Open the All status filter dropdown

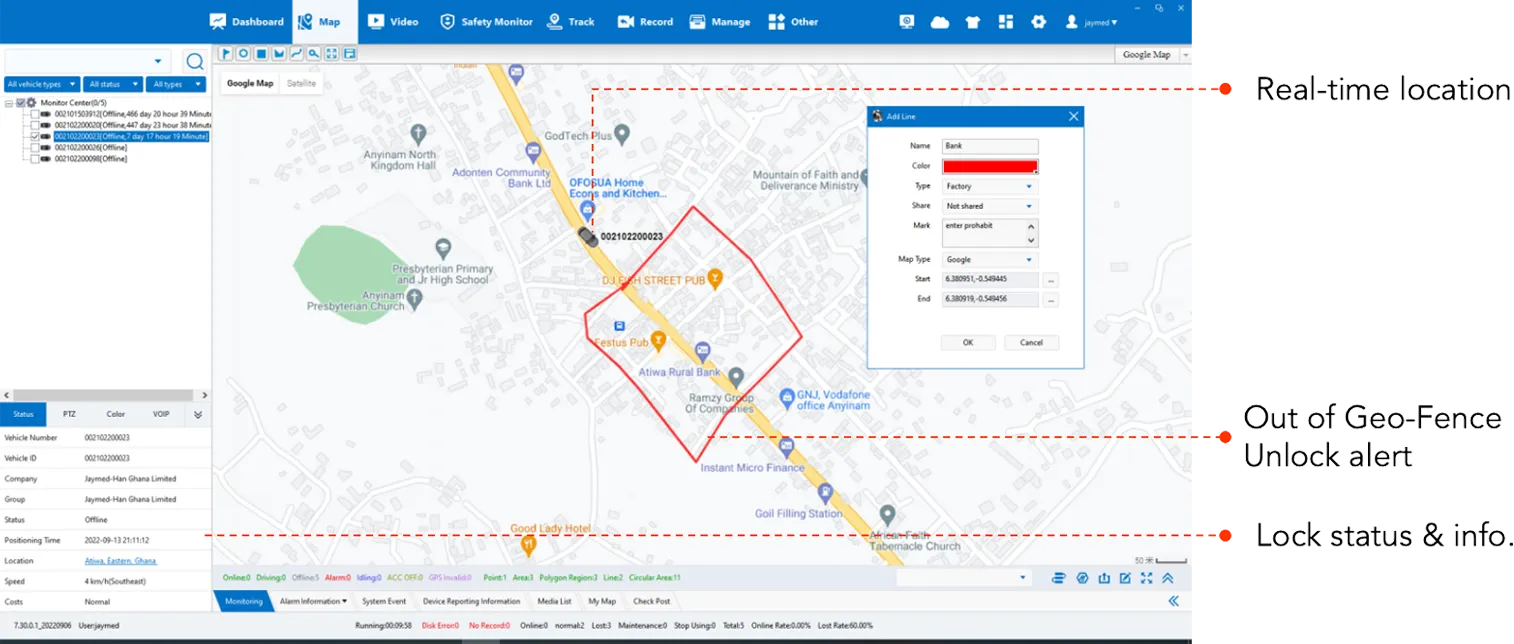click(113, 85)
